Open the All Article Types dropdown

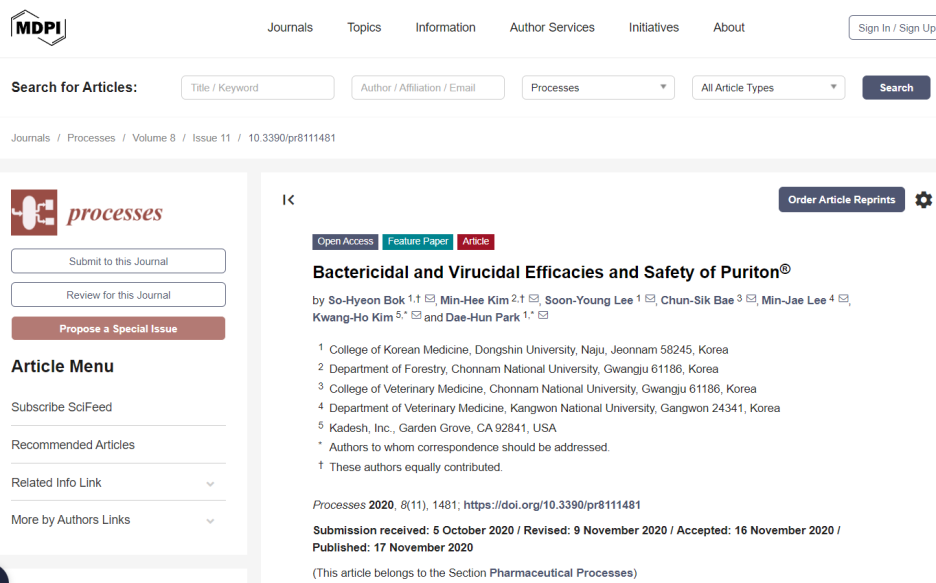[x=768, y=88]
